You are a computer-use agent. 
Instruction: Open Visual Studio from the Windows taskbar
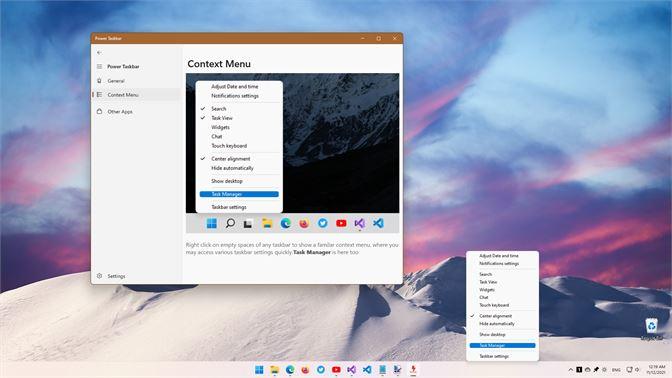(x=351, y=370)
